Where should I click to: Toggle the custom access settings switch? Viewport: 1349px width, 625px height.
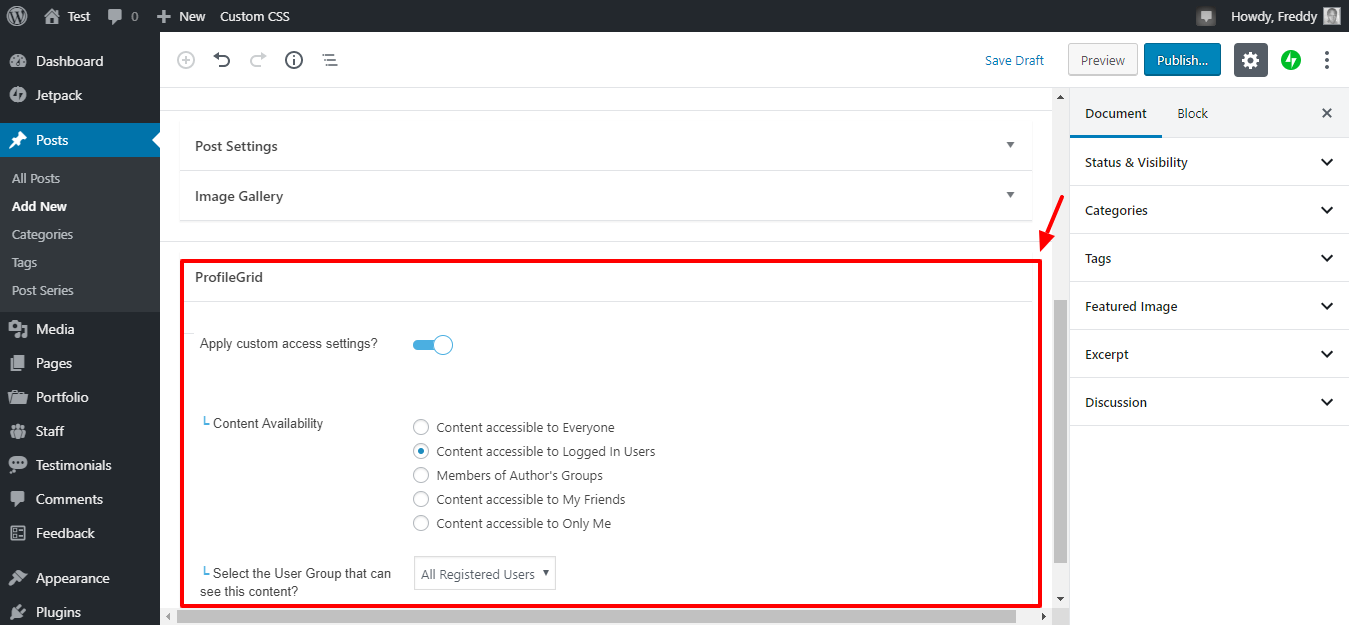pyautogui.click(x=433, y=345)
